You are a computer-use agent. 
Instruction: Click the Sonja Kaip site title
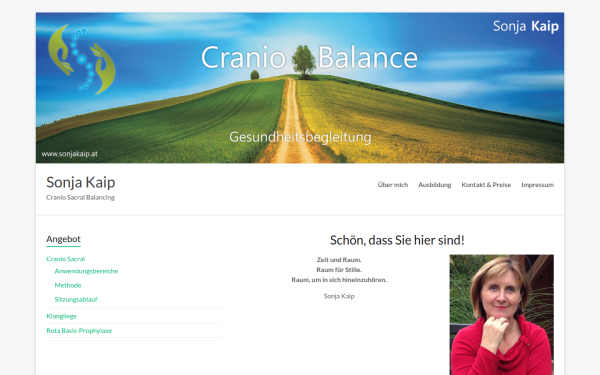click(80, 183)
